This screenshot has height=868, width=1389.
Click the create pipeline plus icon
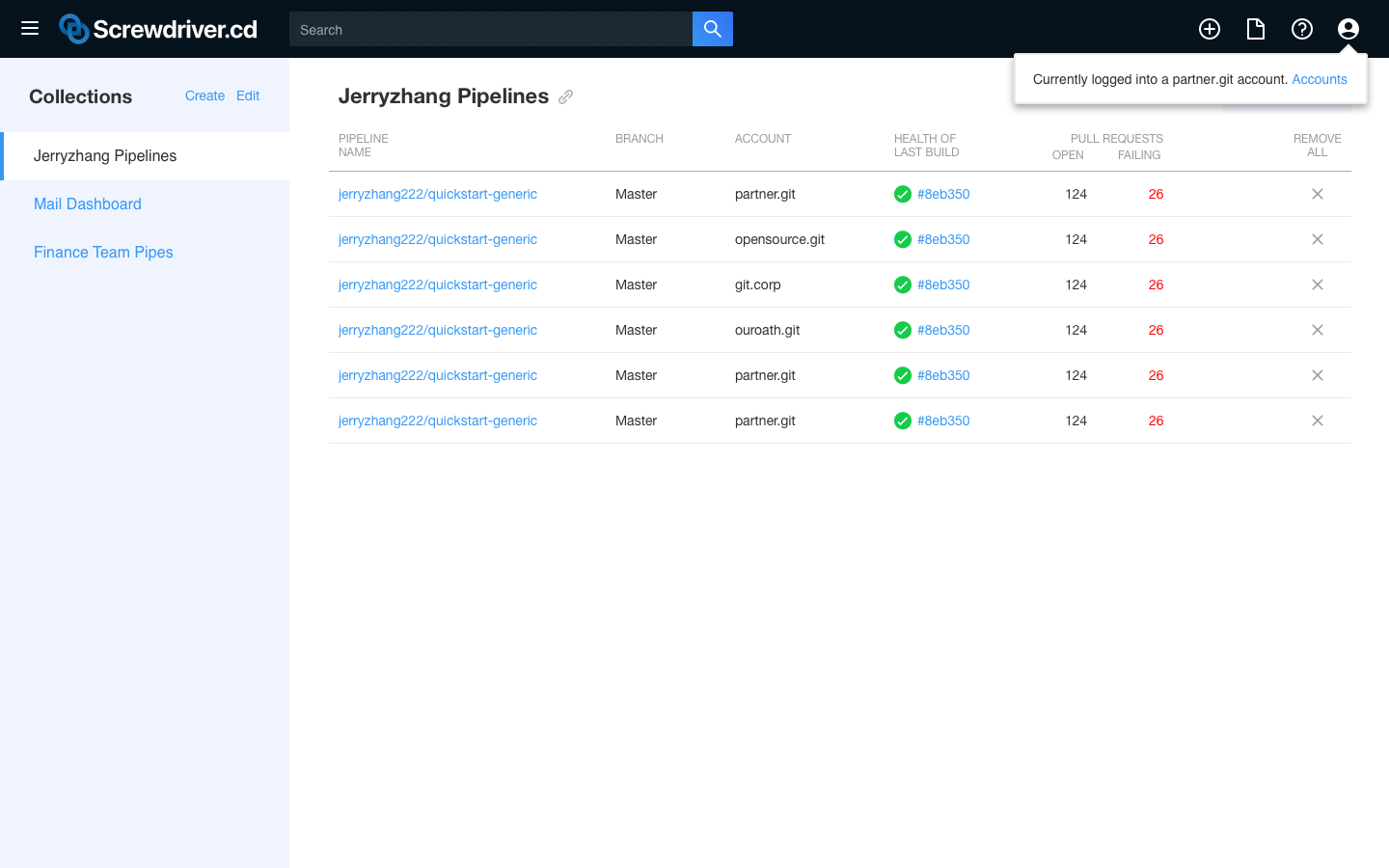1210,29
